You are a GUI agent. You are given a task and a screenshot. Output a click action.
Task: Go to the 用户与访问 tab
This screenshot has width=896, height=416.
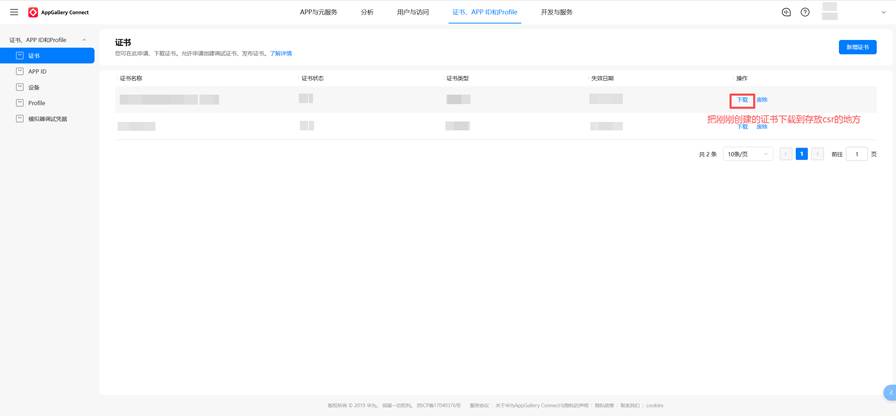click(x=412, y=12)
